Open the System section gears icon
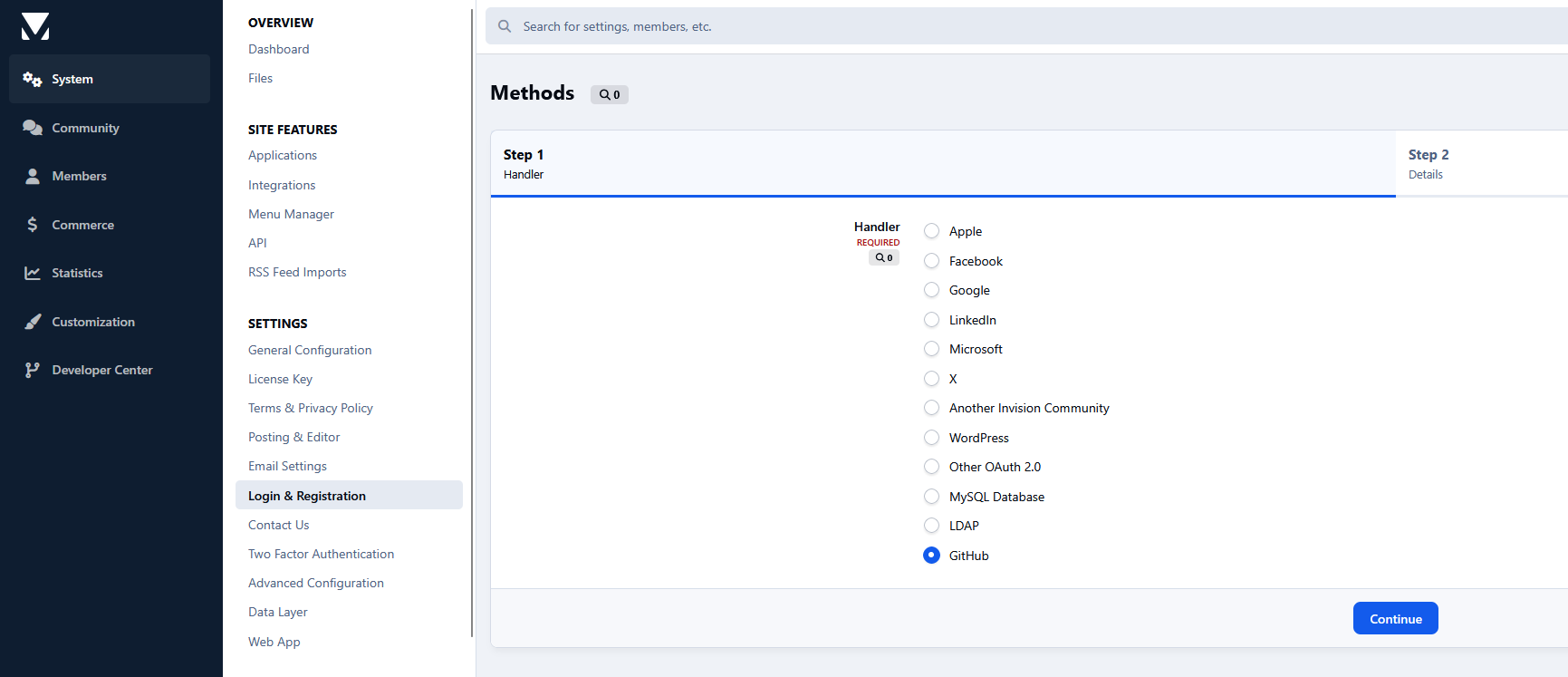 tap(33, 79)
